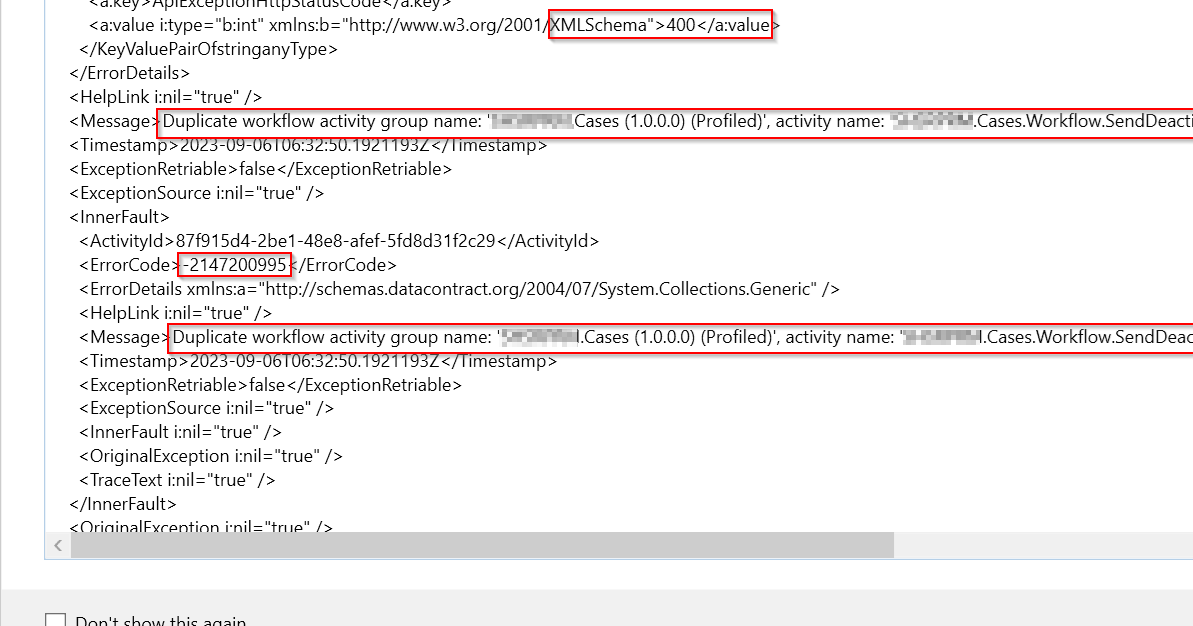
Task: Click the ErrorCode value -2147200995
Action: 235,265
